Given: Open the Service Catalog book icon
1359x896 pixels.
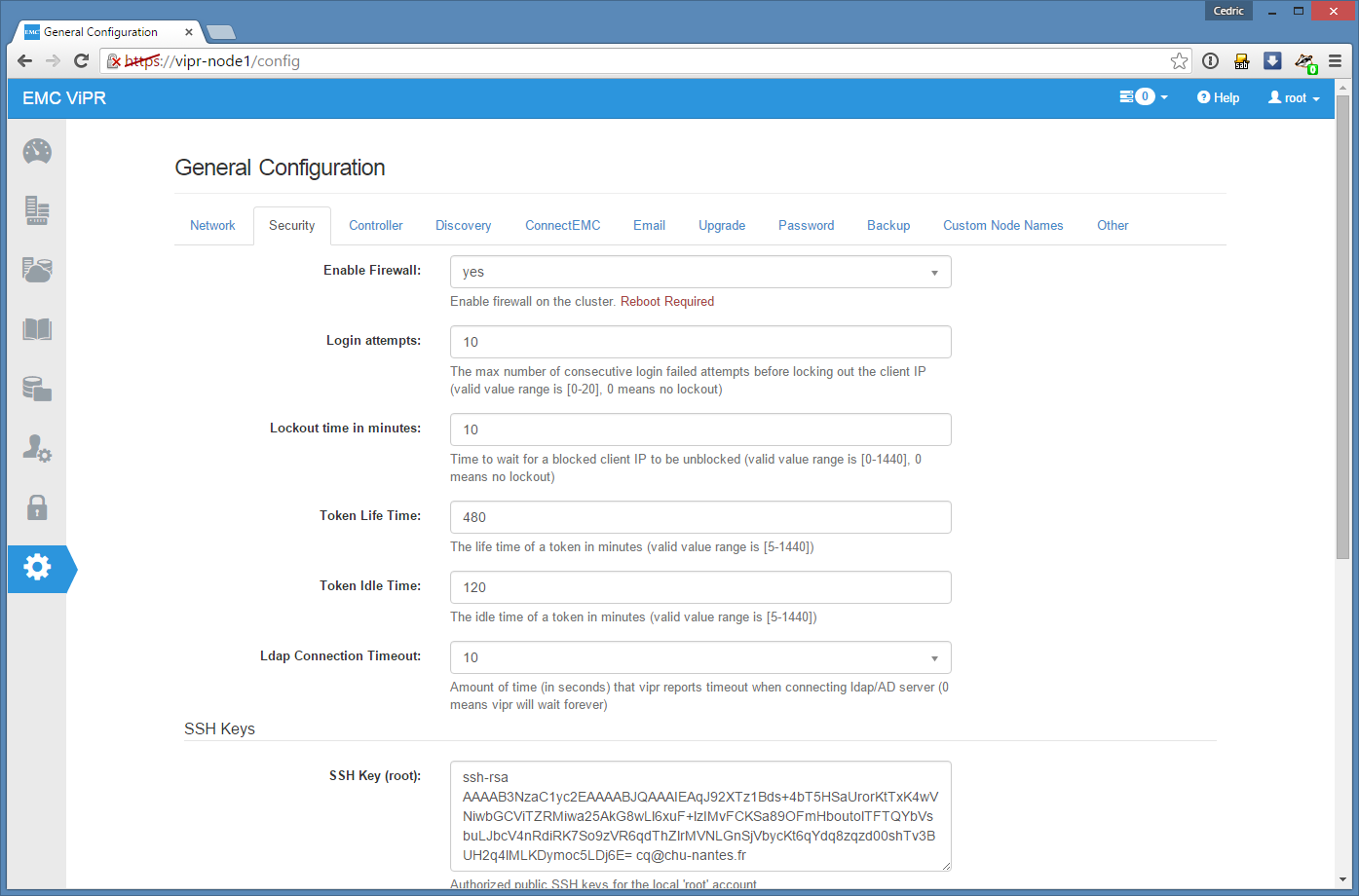Looking at the screenshot, I should click(x=37, y=329).
